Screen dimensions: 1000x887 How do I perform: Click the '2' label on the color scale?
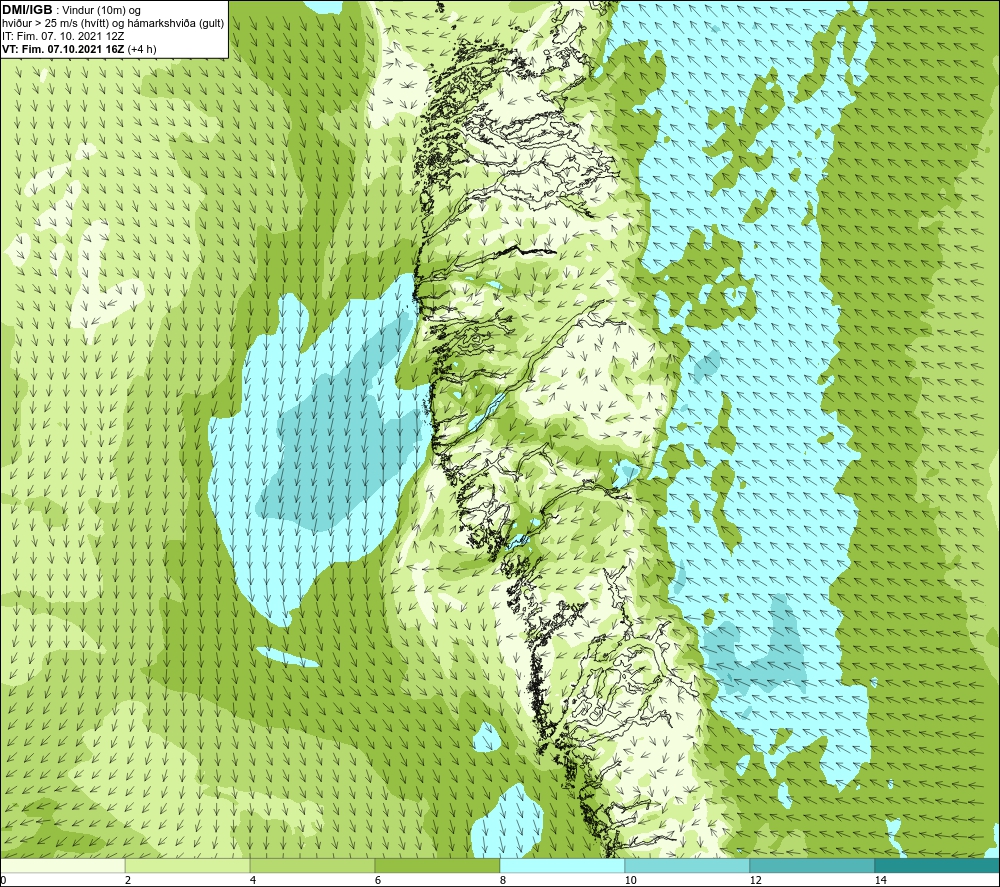click(x=128, y=880)
